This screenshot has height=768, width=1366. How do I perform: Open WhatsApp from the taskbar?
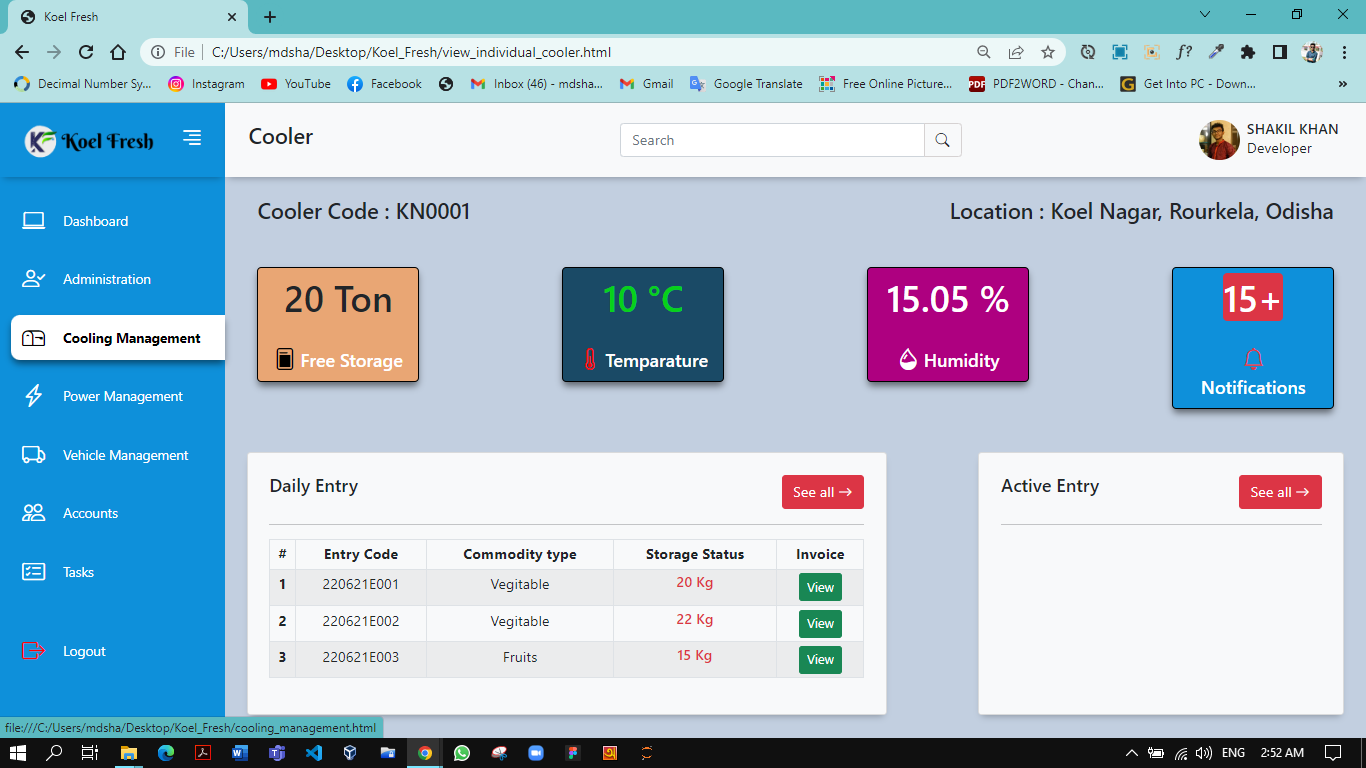461,753
